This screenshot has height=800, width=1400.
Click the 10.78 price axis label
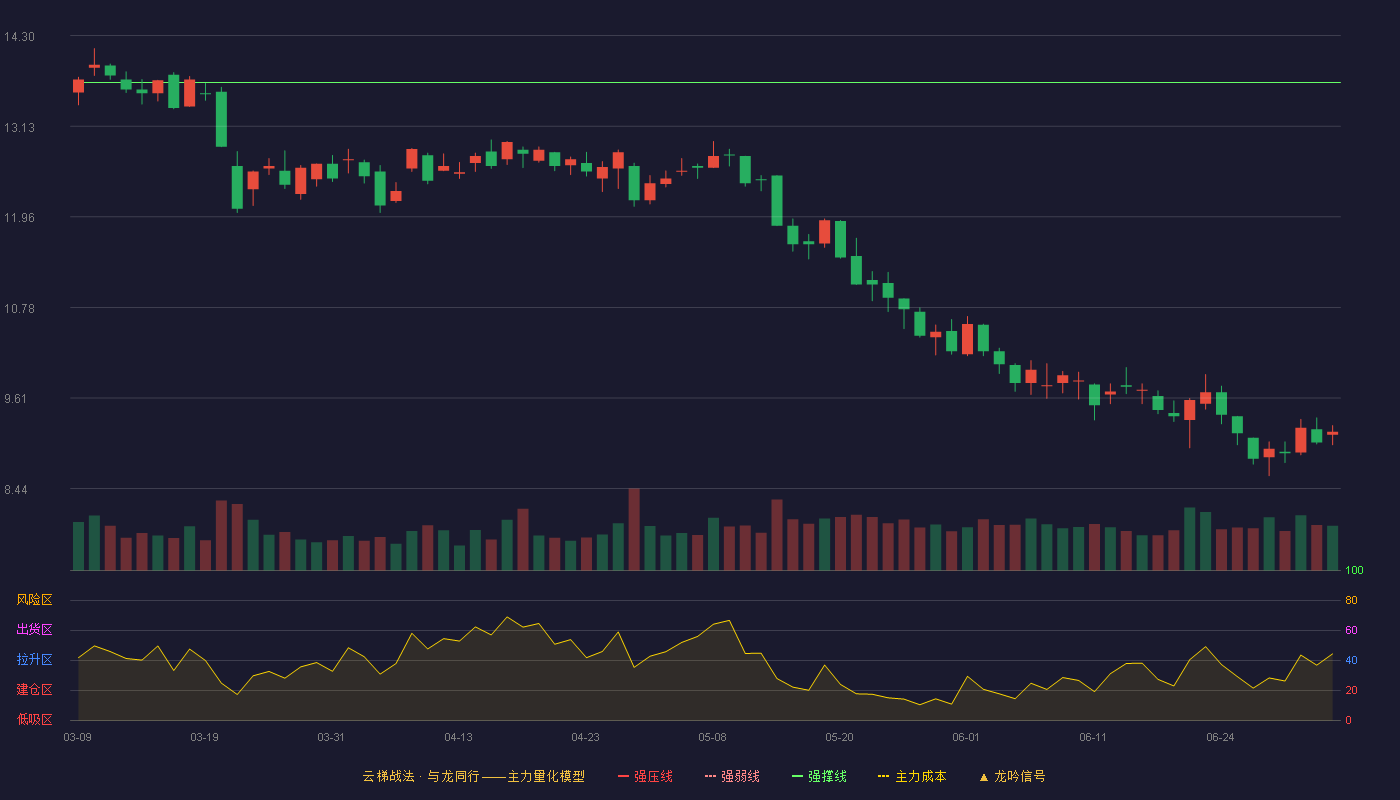[19, 308]
